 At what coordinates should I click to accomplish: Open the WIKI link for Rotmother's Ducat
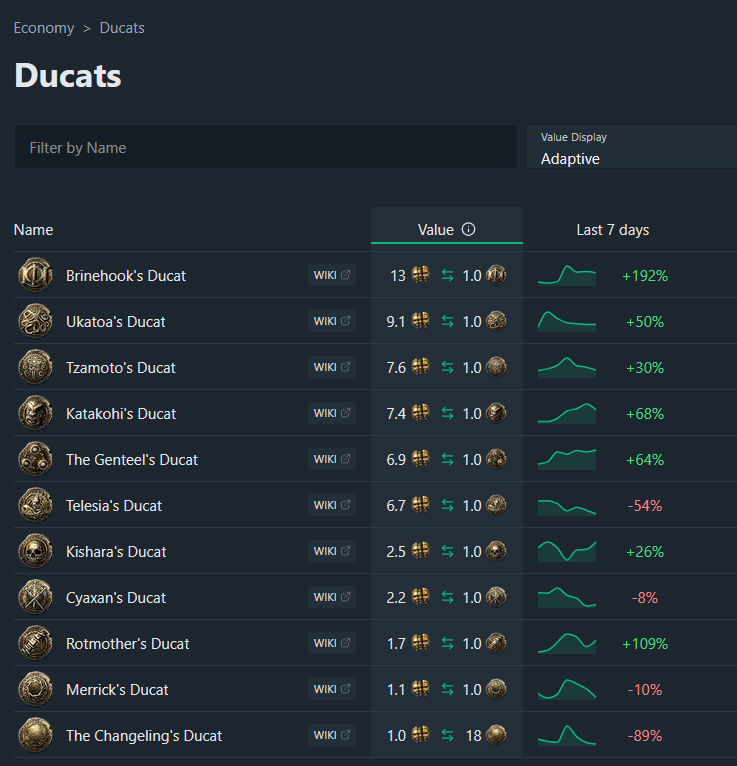coord(332,642)
